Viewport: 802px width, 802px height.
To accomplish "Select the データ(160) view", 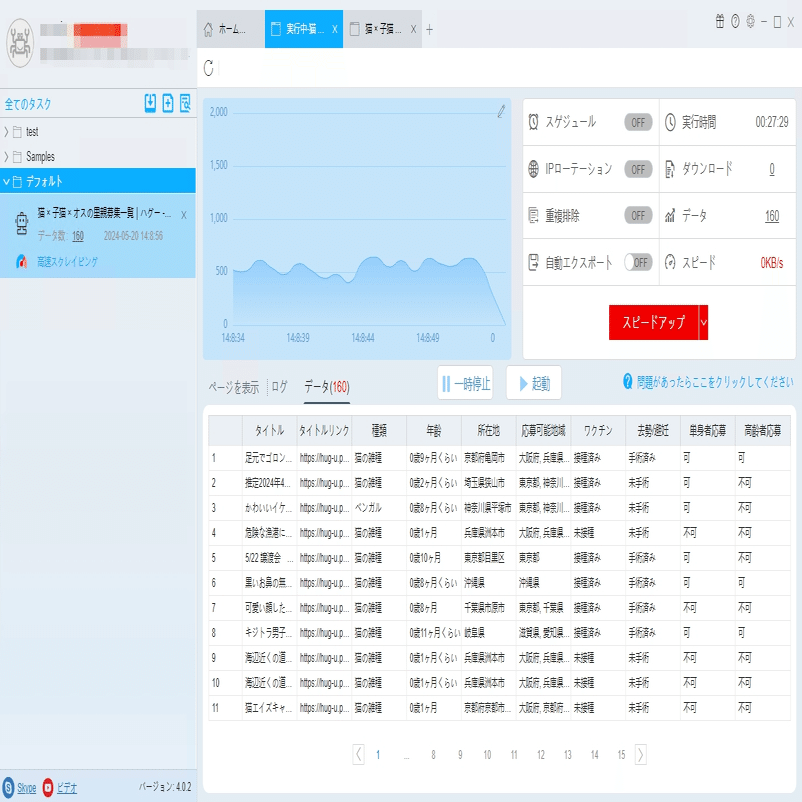I will 327,387.
